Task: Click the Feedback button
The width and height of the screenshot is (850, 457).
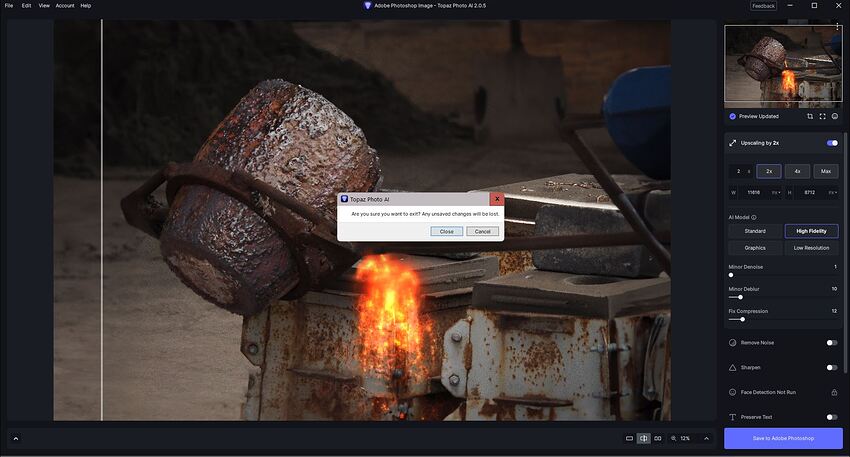Action: pyautogui.click(x=763, y=6)
